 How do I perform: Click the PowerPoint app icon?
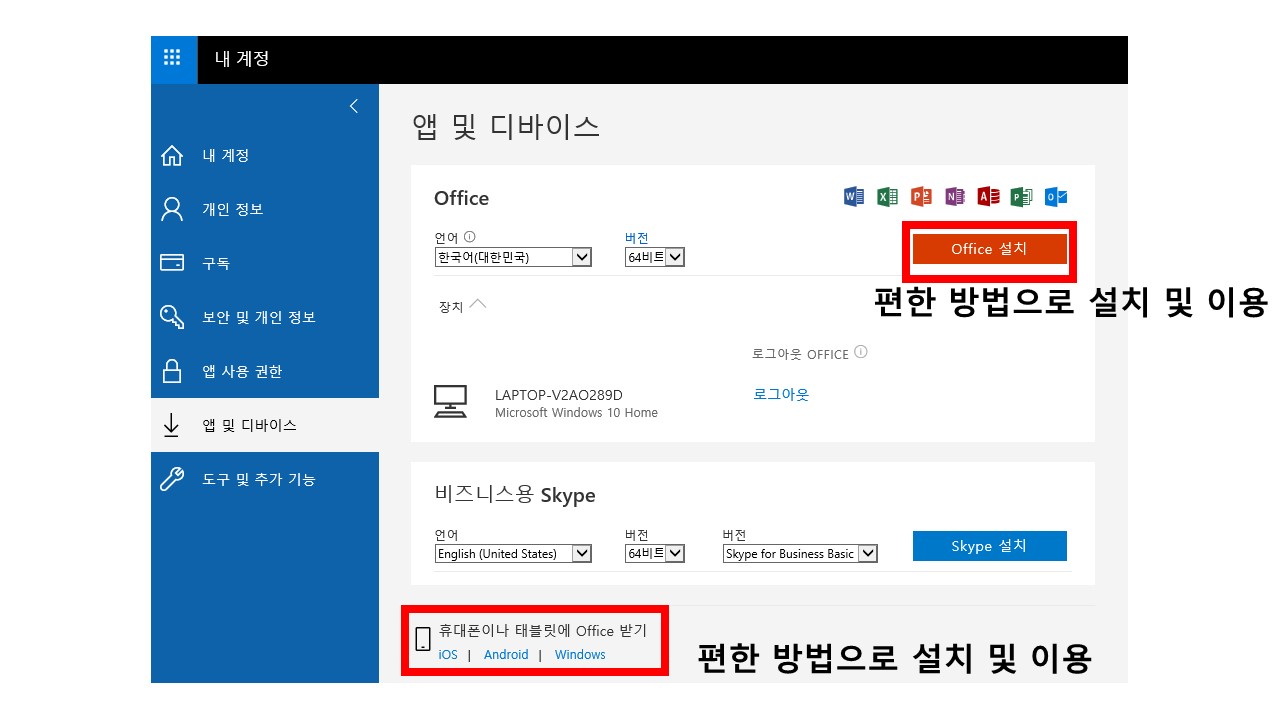(x=921, y=197)
